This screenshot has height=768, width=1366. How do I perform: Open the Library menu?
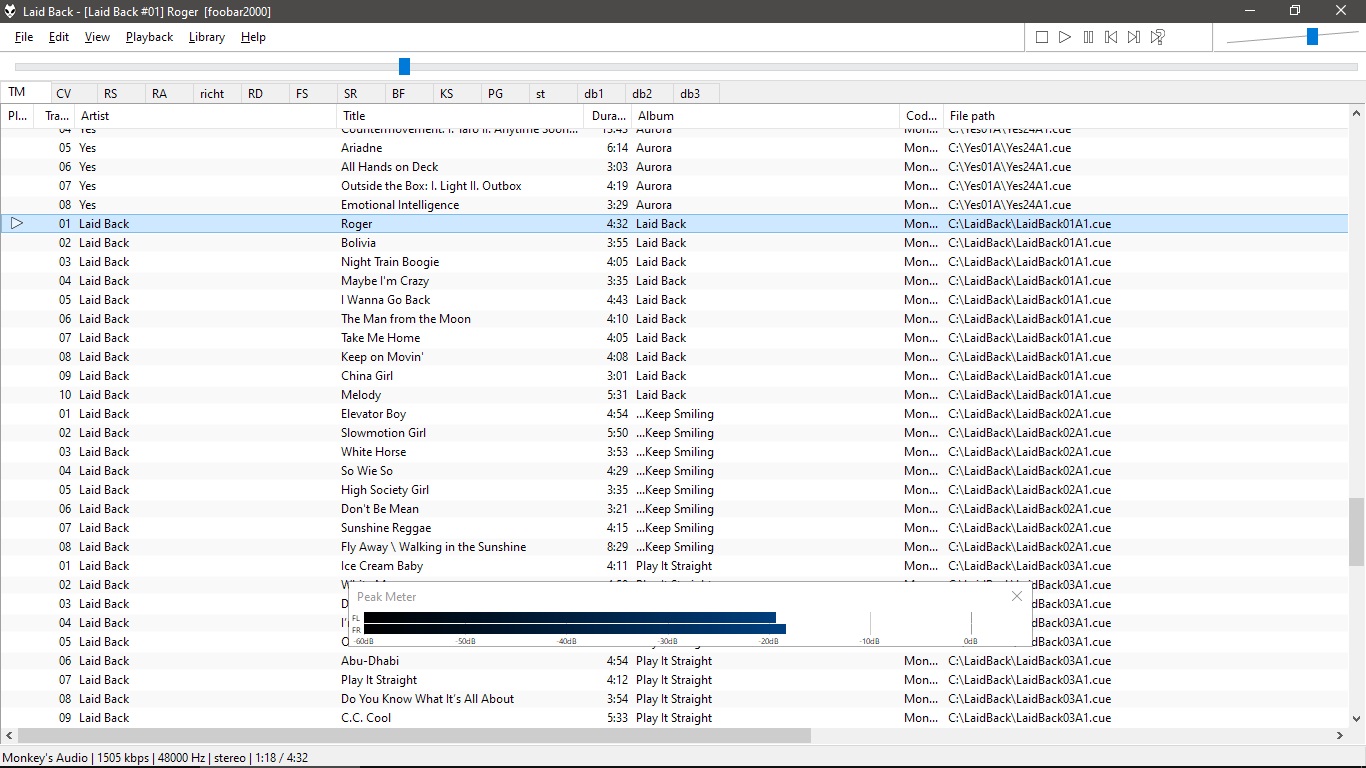[207, 37]
